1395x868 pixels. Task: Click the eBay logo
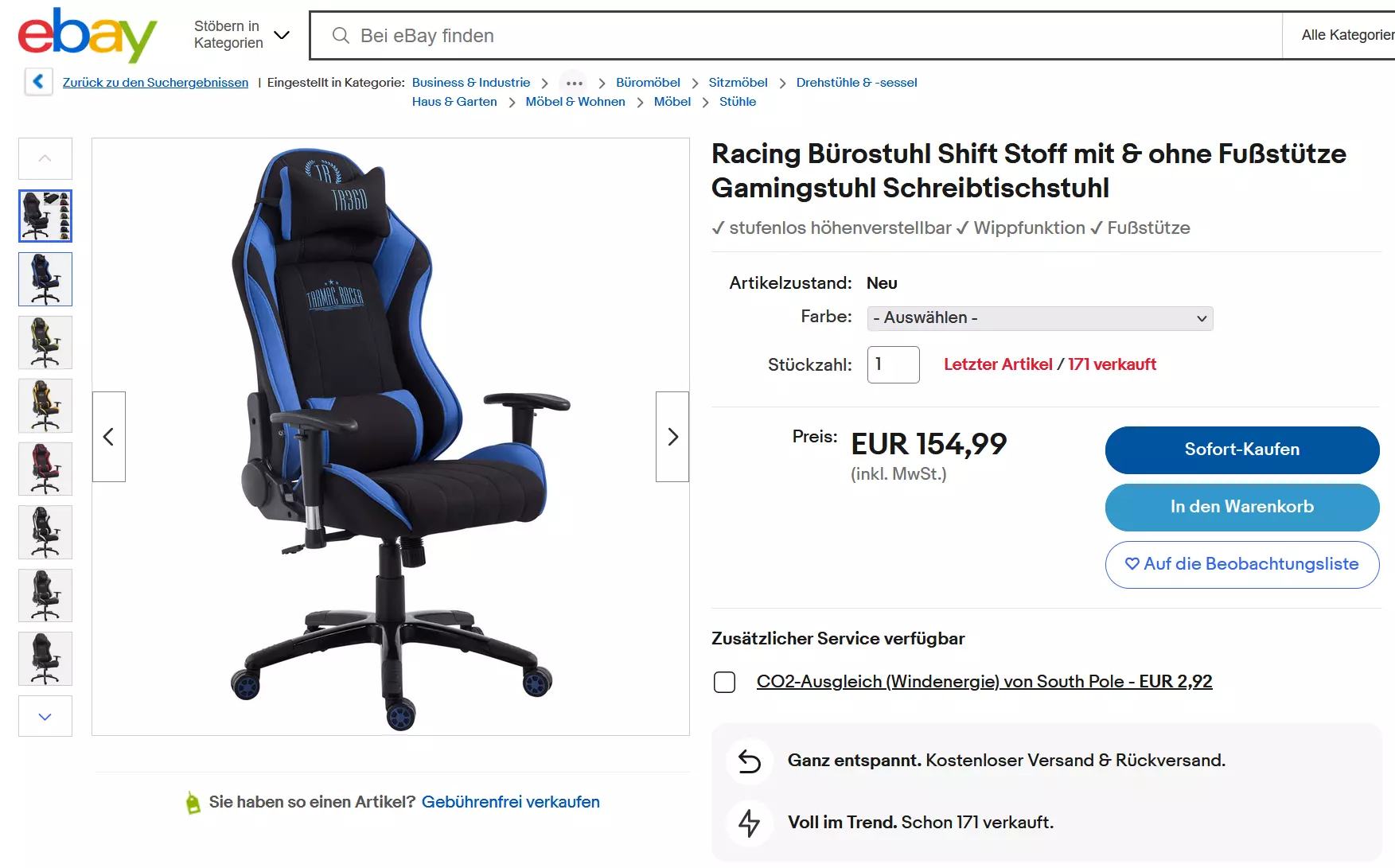[88, 35]
